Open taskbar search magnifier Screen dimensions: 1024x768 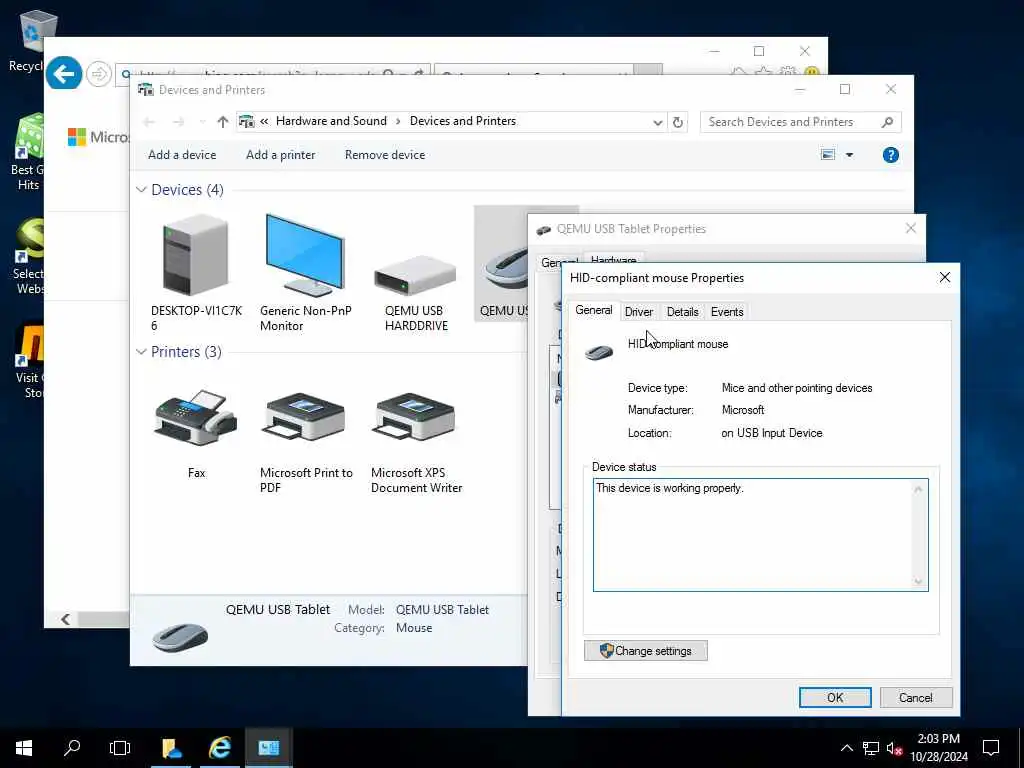[72, 748]
